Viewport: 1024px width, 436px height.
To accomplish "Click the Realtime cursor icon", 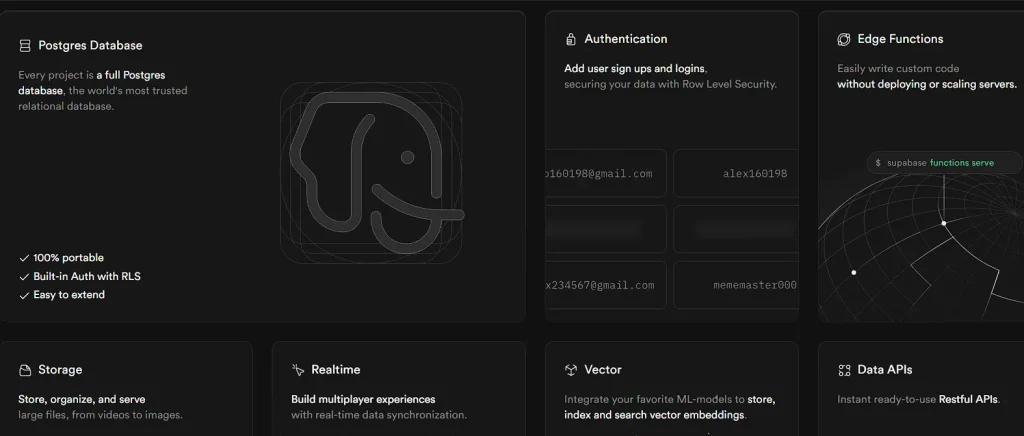I will 298,370.
